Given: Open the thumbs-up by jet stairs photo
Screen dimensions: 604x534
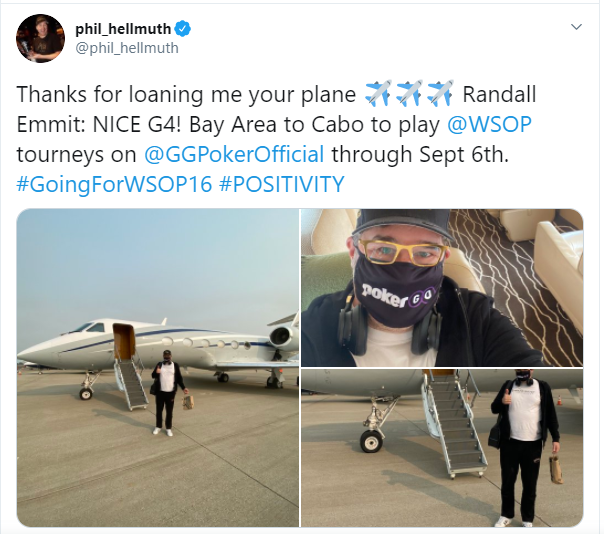Looking at the screenshot, I should click(442, 448).
